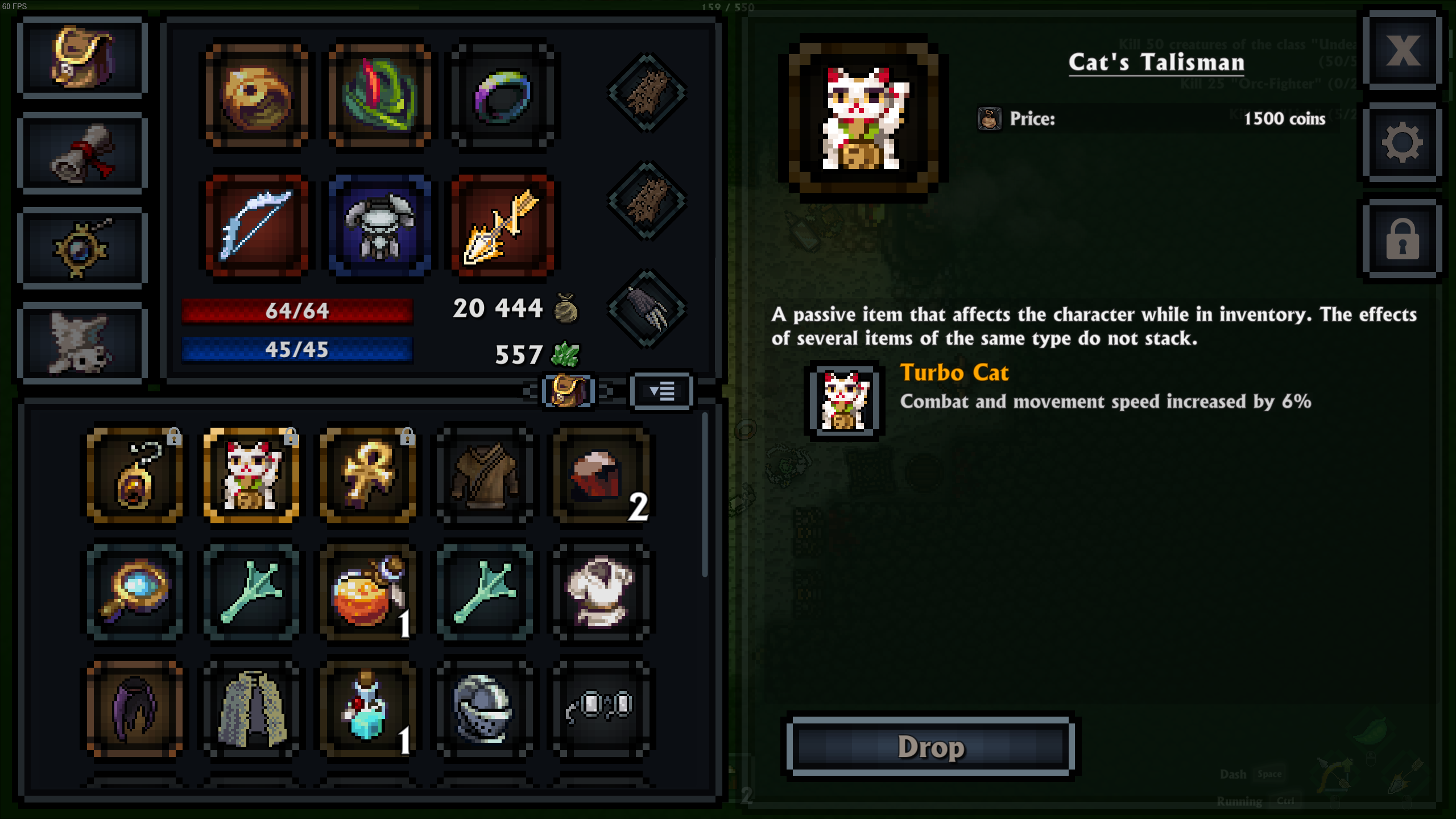The width and height of the screenshot is (1456, 819).
Task: Open the backpack inventory tab
Action: click(x=82, y=57)
